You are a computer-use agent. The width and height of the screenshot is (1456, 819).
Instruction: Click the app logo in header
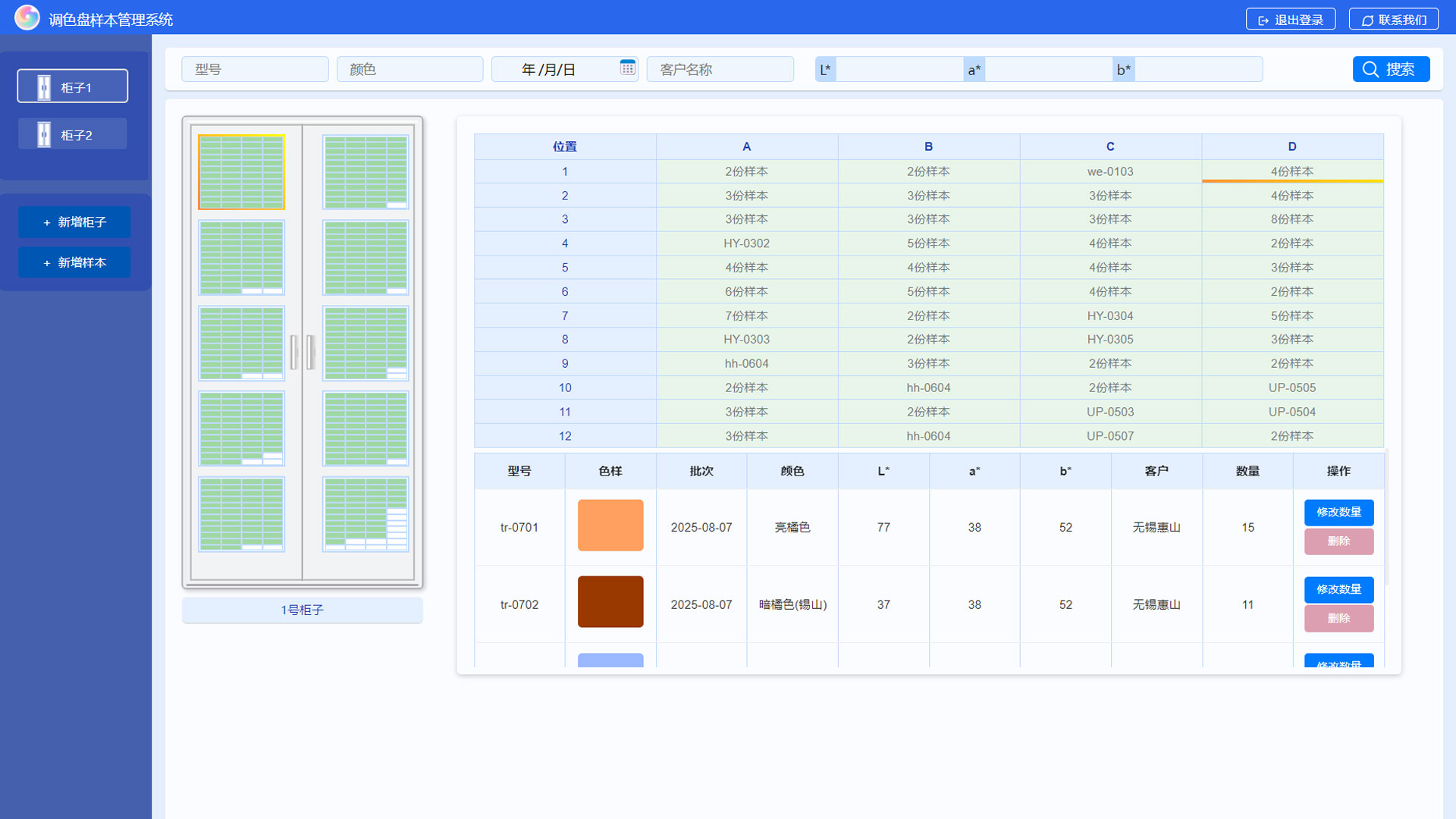[x=27, y=17]
